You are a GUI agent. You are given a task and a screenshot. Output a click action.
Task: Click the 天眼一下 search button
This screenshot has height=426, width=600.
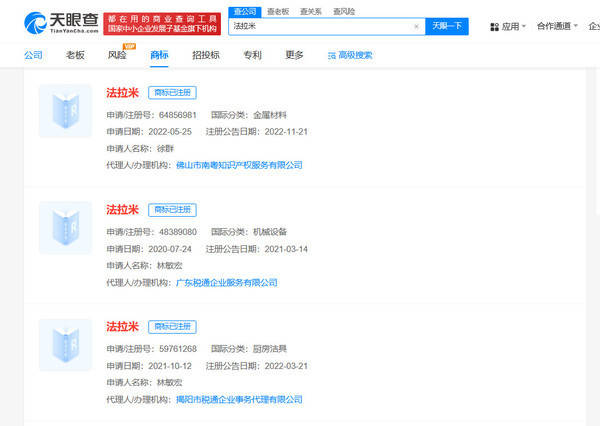click(x=447, y=26)
